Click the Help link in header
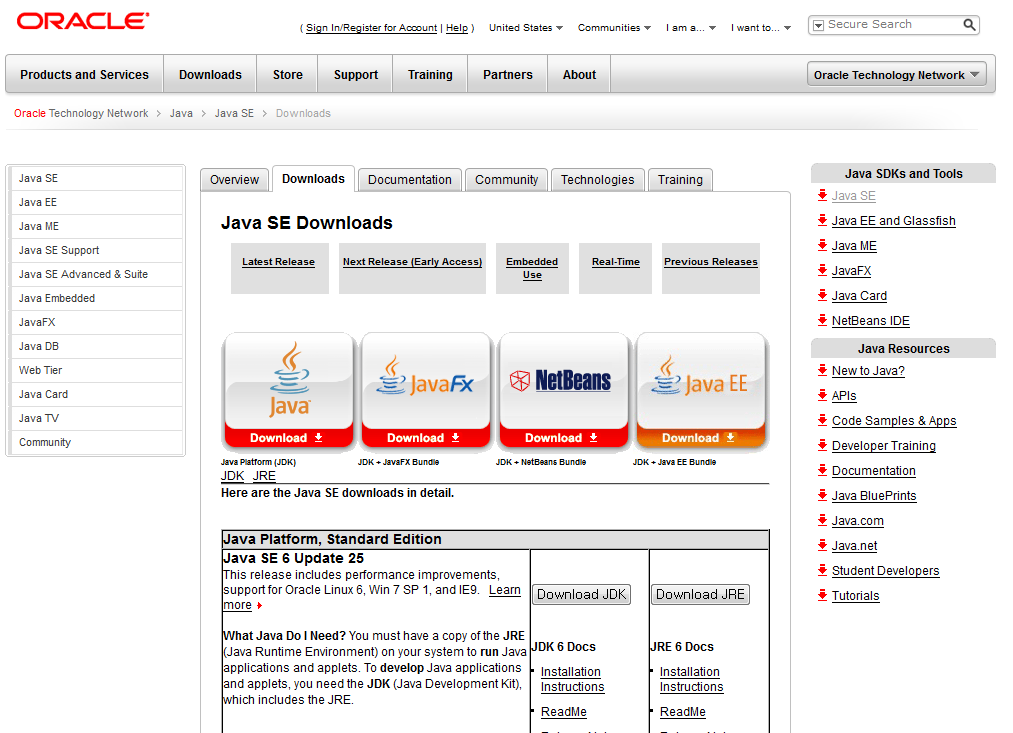The width and height of the screenshot is (1013, 733). (x=457, y=28)
